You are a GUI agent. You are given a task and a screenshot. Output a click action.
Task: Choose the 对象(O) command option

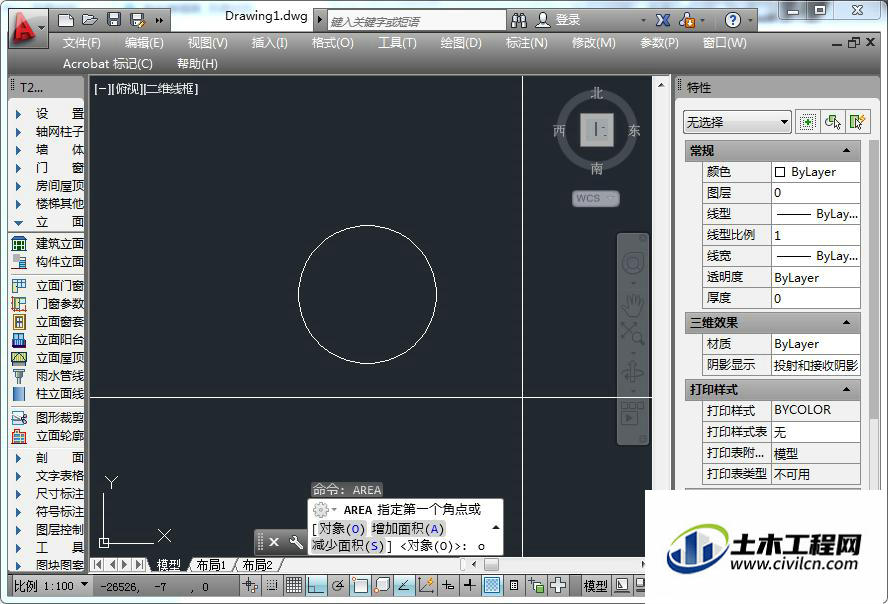coord(341,529)
